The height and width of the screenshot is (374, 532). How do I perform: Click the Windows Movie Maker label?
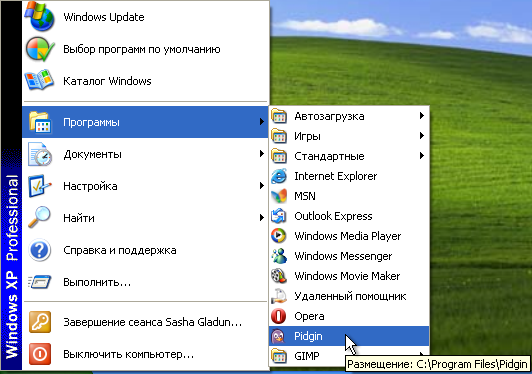click(347, 276)
